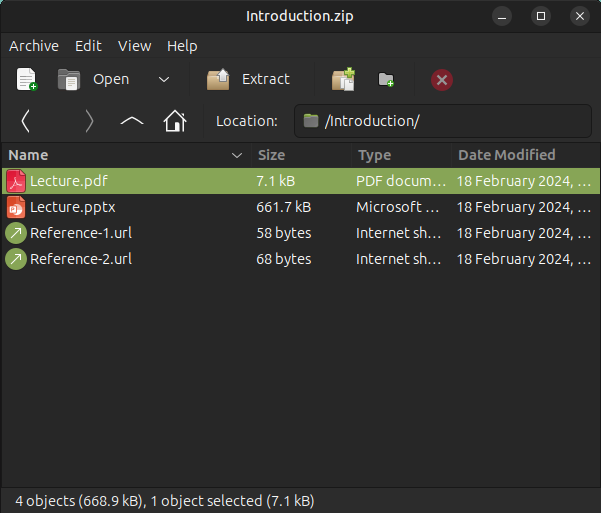601x513 pixels.
Task: Open the Edit menu
Action: click(88, 46)
